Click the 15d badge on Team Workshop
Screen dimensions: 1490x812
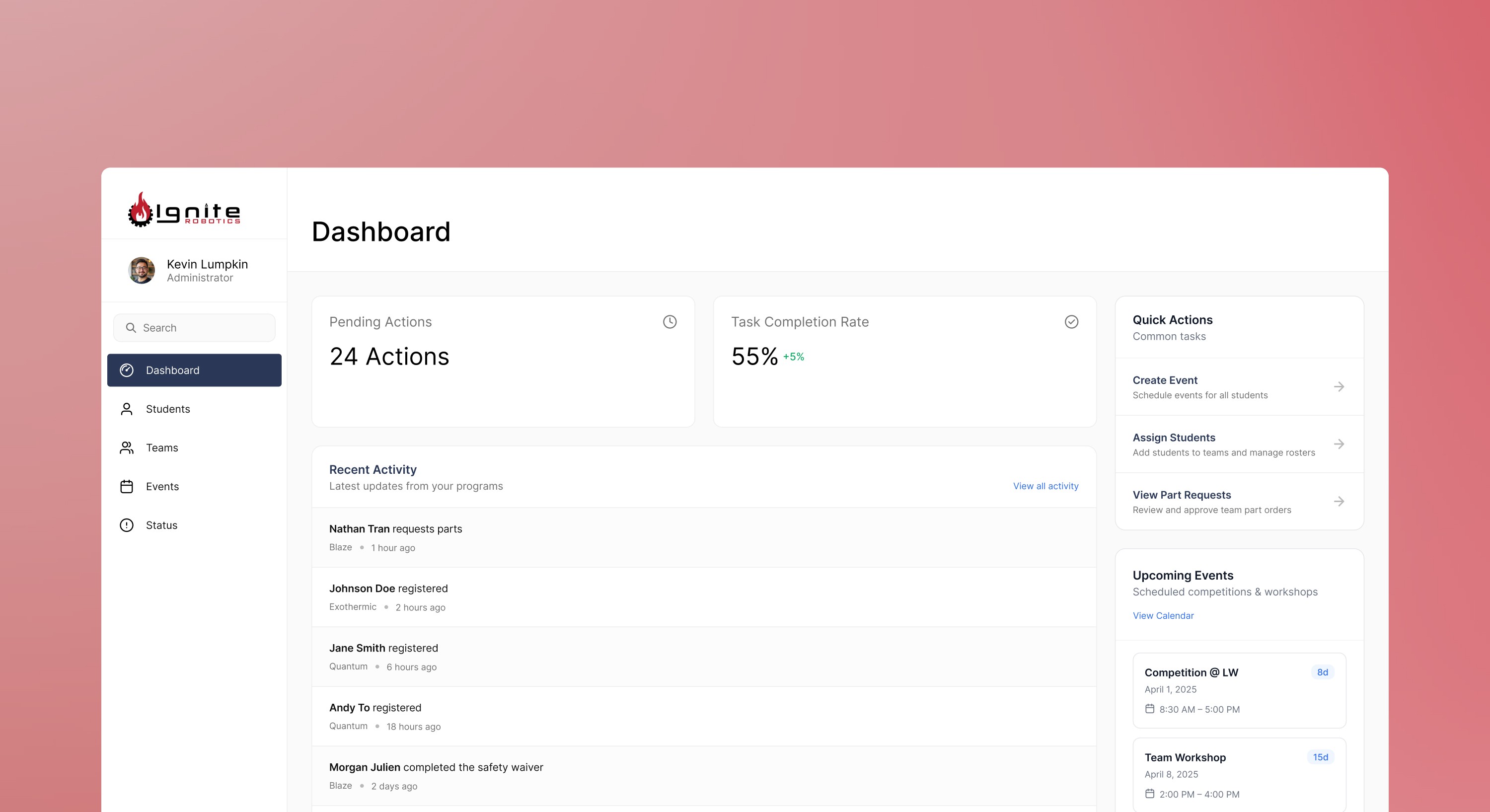point(1321,758)
